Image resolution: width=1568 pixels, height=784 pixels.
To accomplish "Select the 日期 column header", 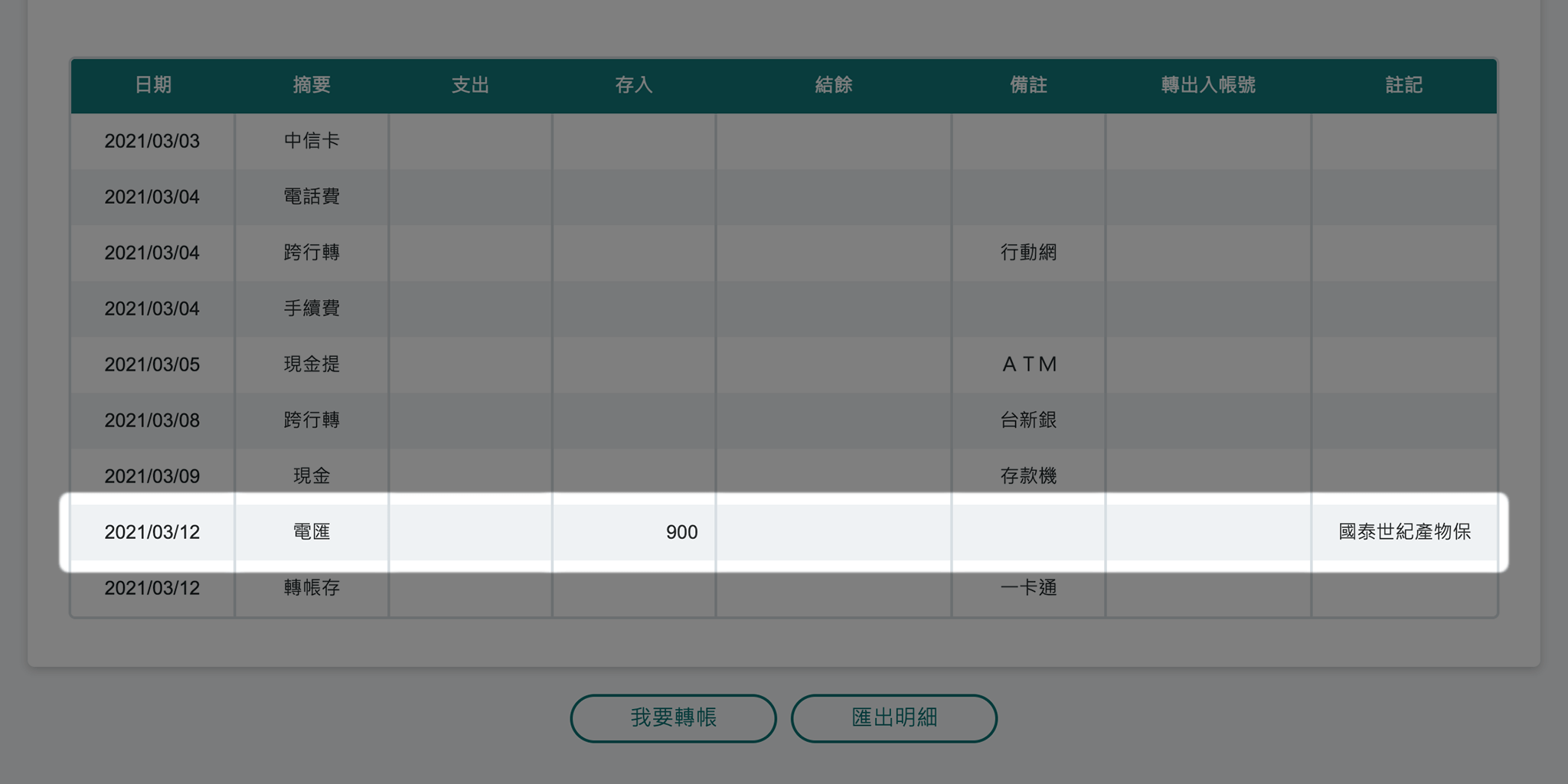I will coord(153,85).
